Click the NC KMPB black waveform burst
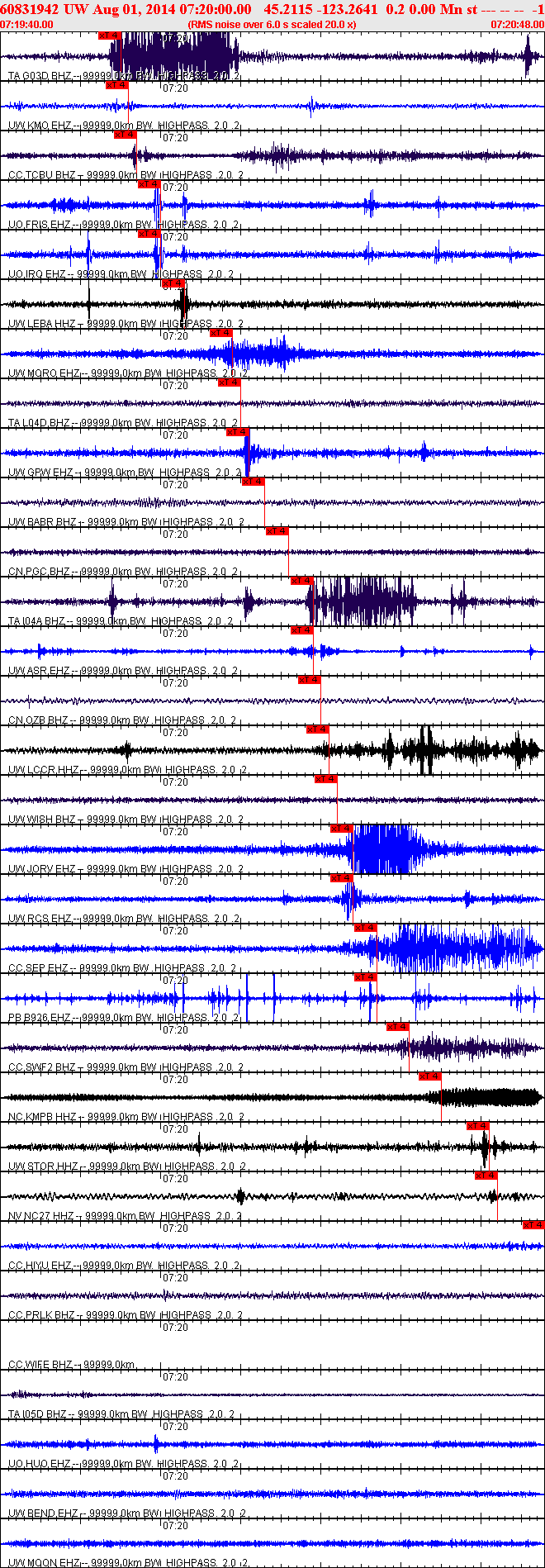This screenshot has width=545, height=1568. (x=485, y=1097)
